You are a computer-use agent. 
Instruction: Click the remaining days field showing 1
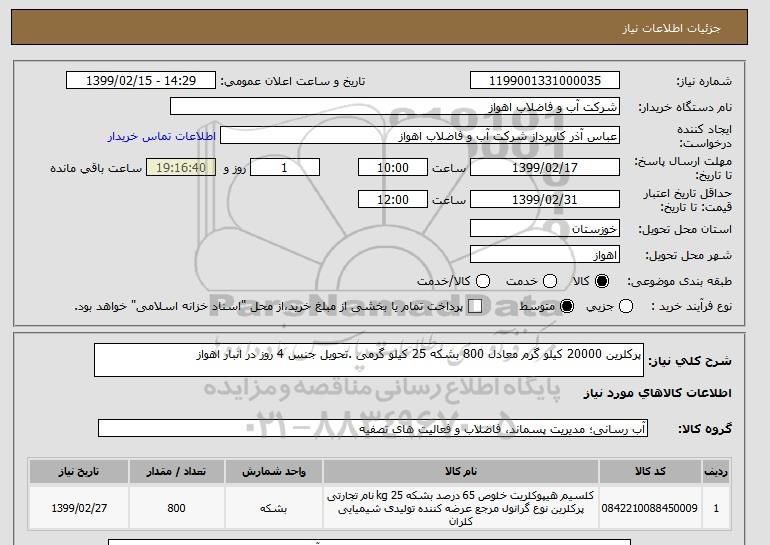tap(285, 167)
